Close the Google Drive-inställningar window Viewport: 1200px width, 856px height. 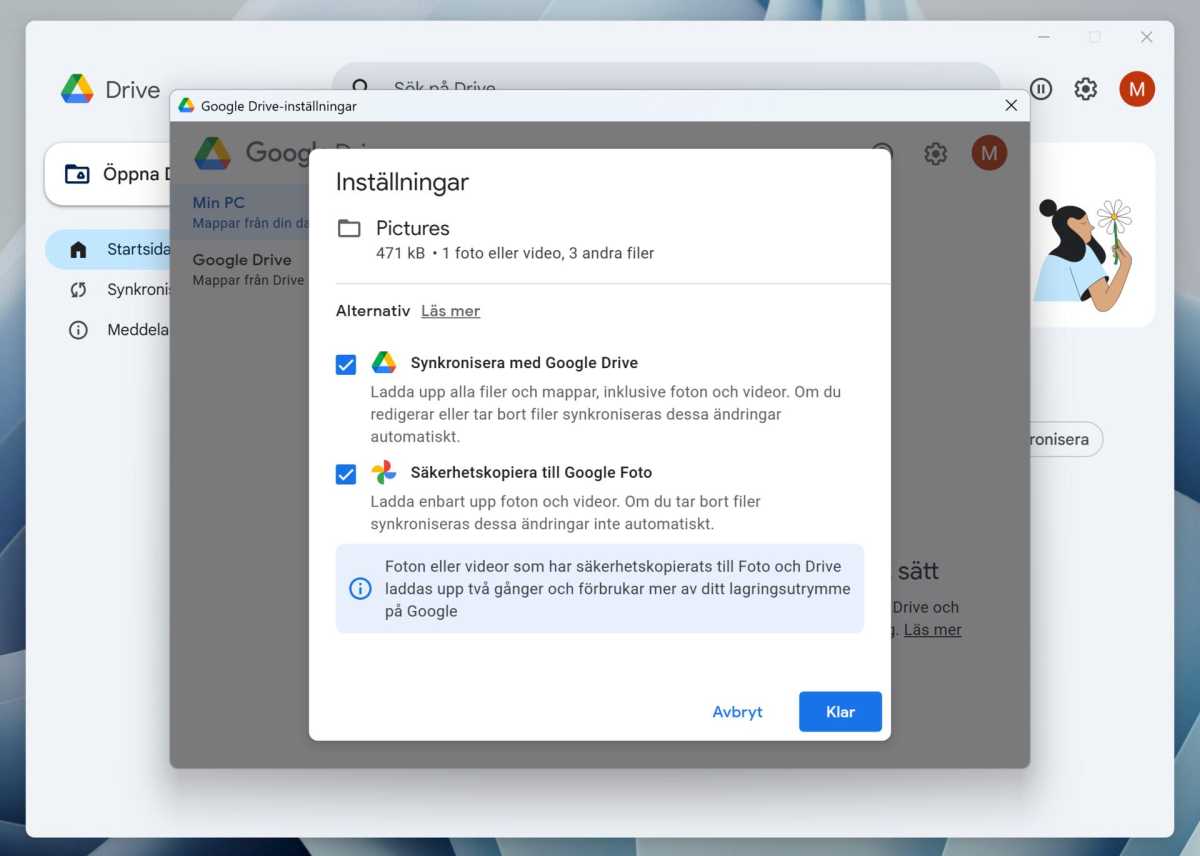tap(1011, 105)
